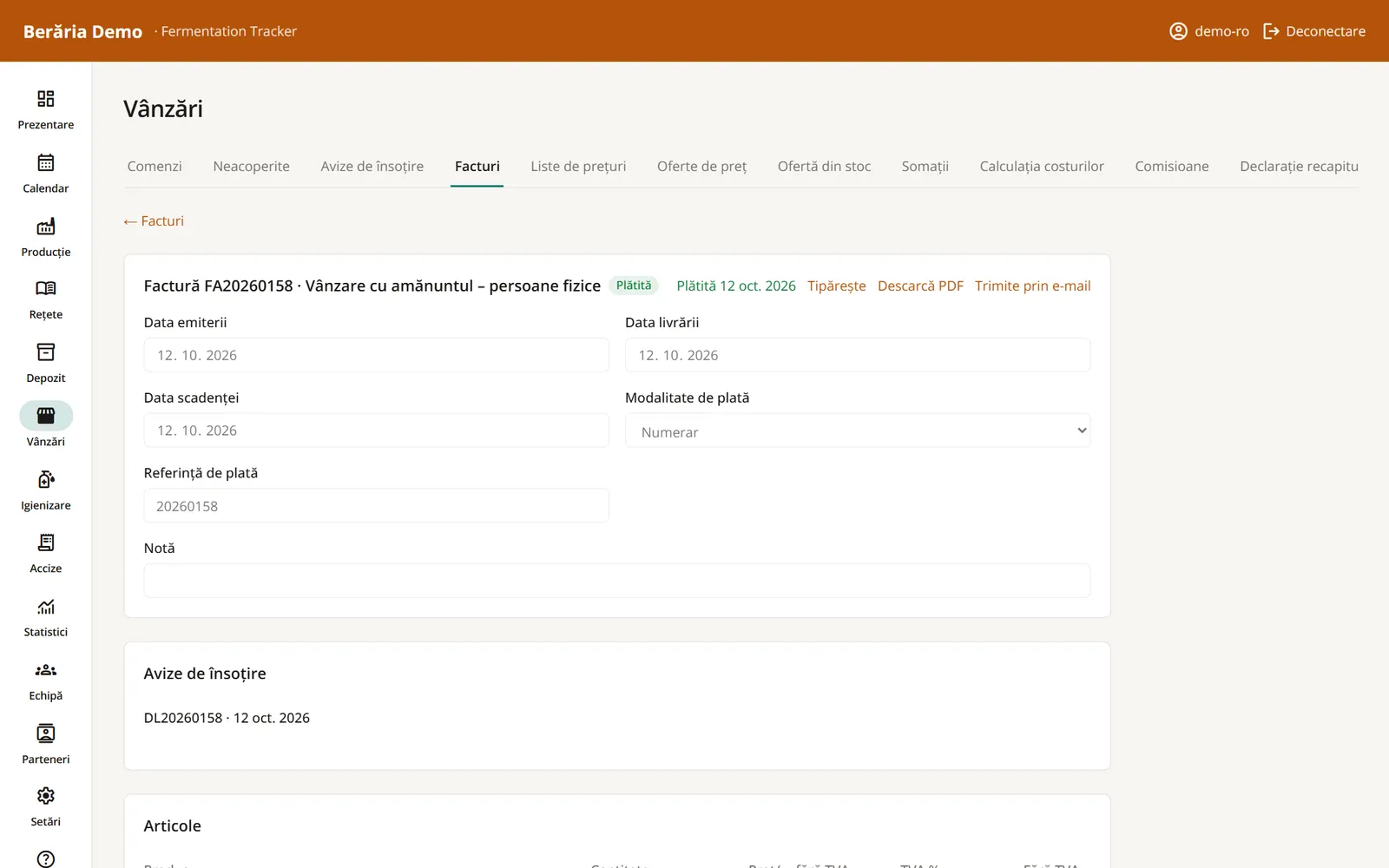This screenshot has height=868, width=1389.
Task: Click the Notă input field
Action: coord(617,581)
